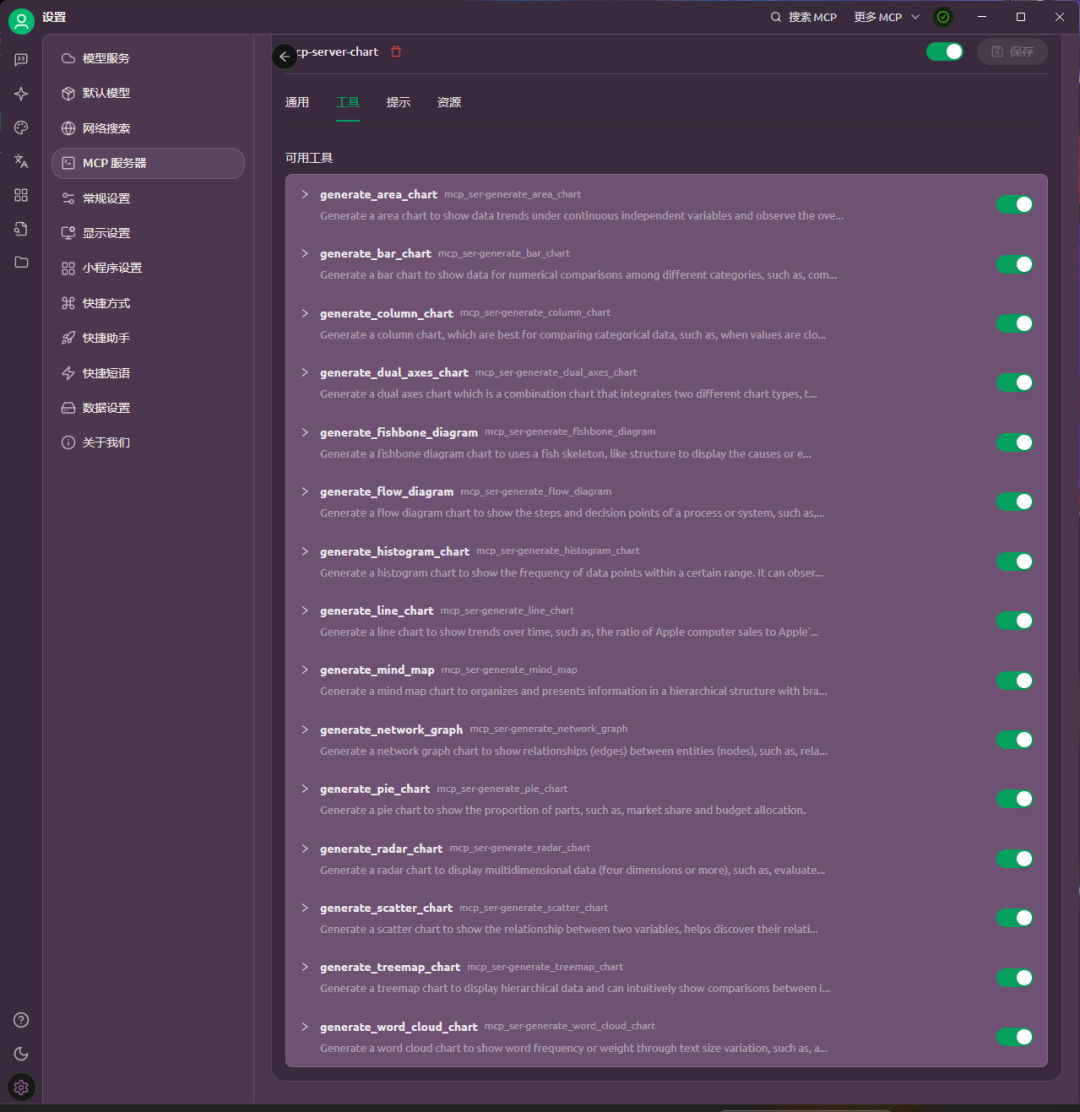
Task: Switch to the 工具 tab
Action: (x=347, y=102)
